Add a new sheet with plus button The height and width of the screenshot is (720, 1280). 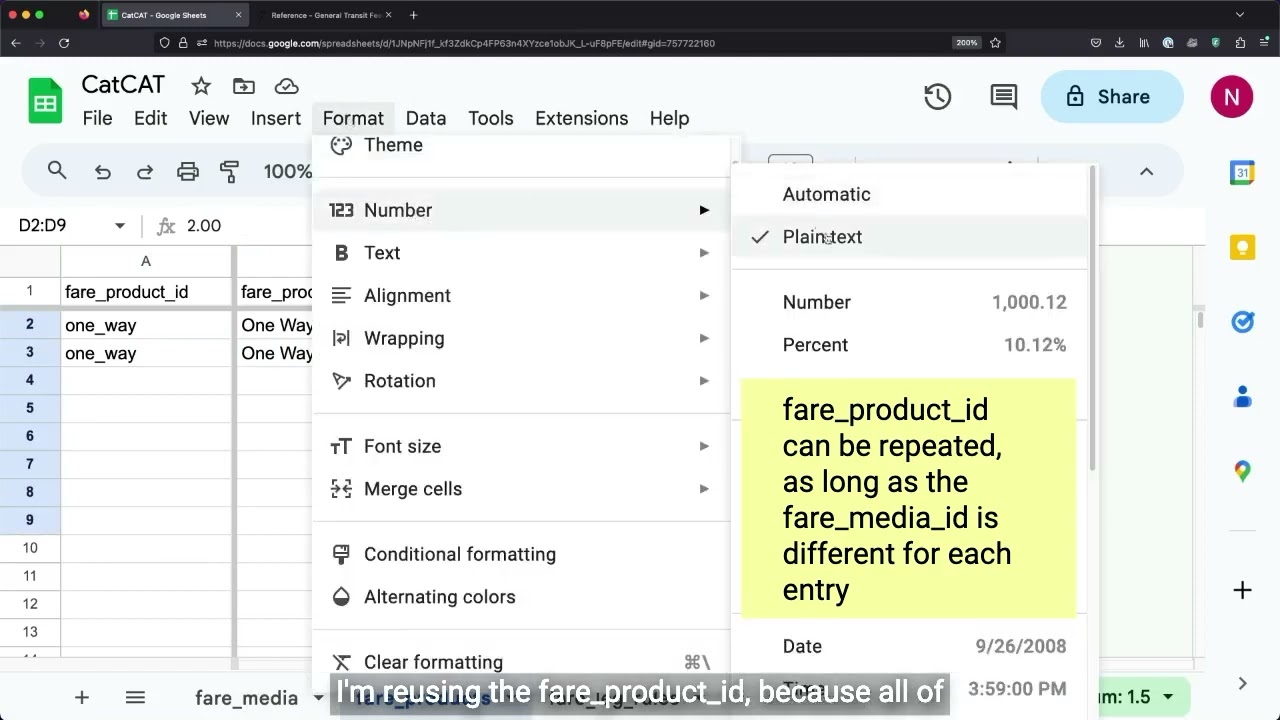(82, 698)
